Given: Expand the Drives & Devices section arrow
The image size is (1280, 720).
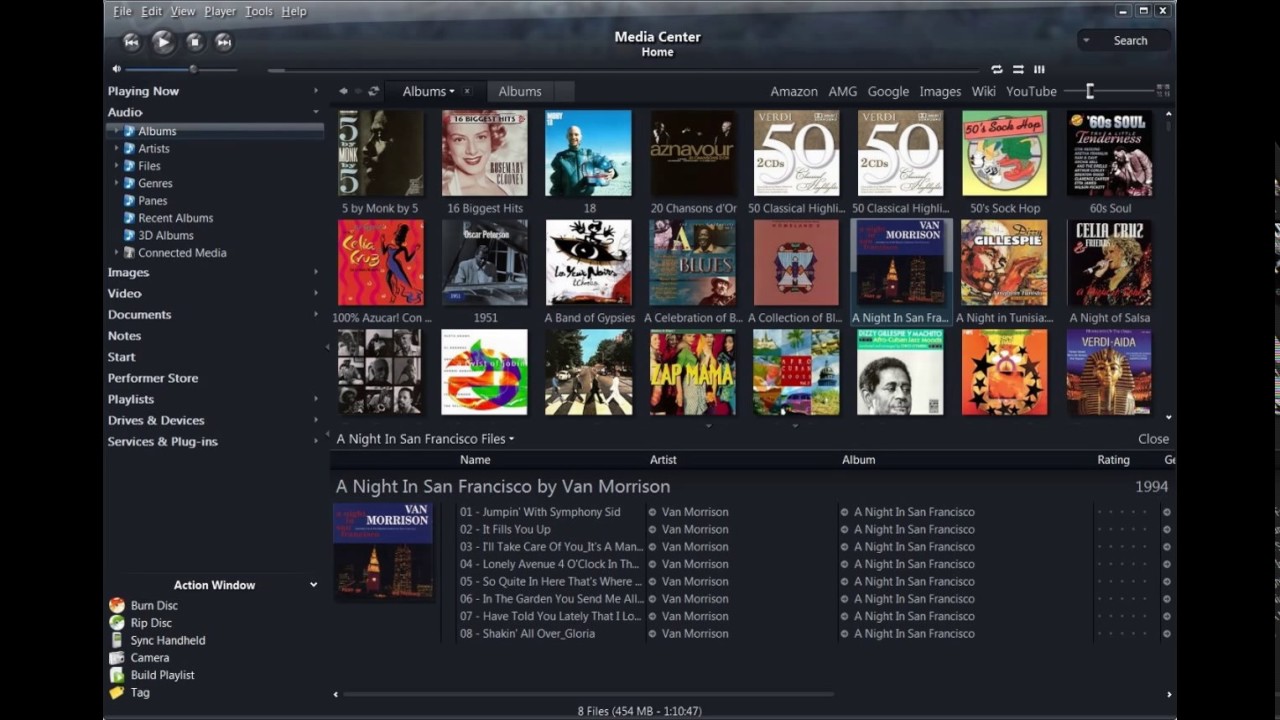Looking at the screenshot, I should (316, 420).
